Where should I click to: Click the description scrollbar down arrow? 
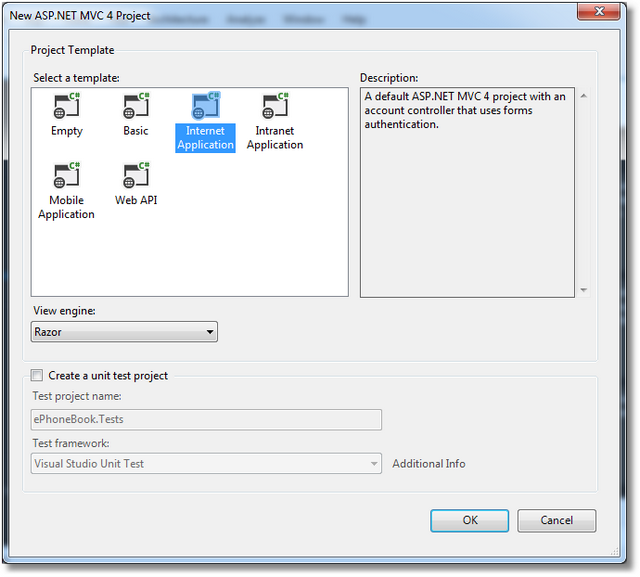(584, 290)
